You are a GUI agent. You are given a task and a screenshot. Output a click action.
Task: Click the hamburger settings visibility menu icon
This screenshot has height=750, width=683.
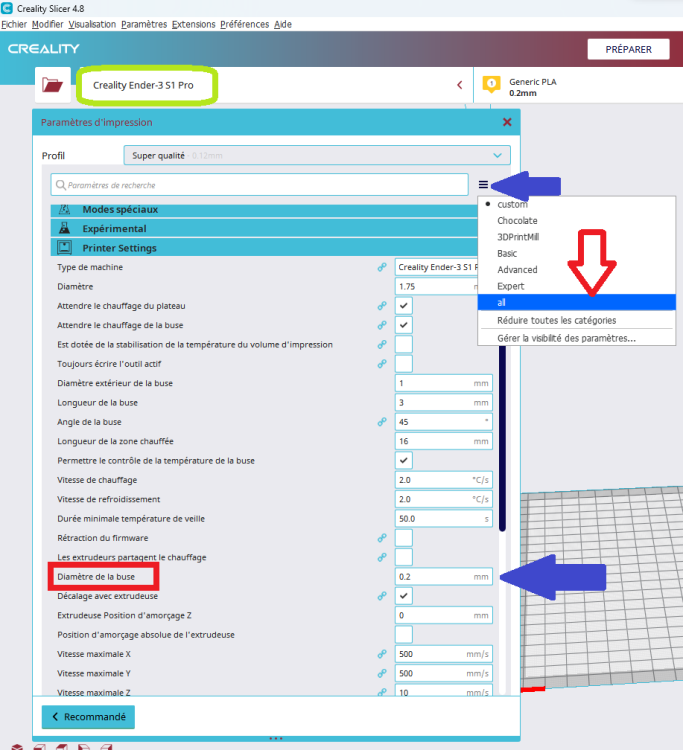[x=483, y=185]
